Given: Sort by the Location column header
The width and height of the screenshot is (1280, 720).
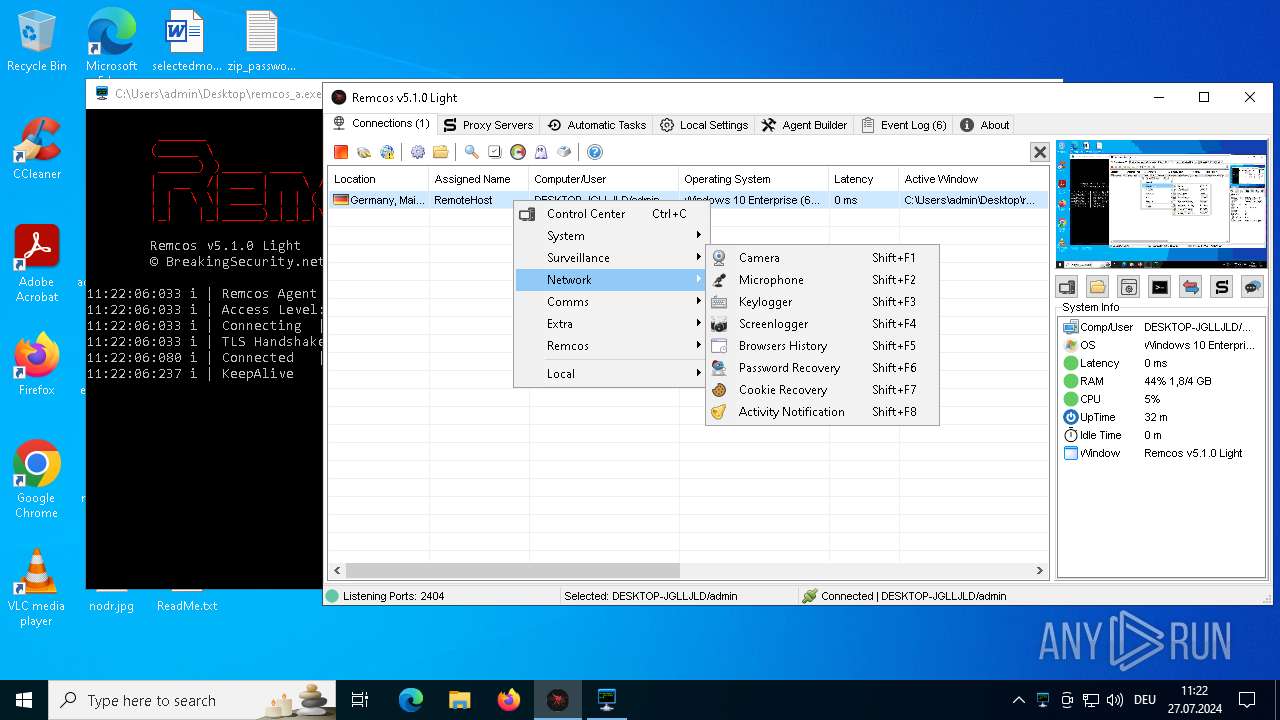Looking at the screenshot, I should [379, 179].
